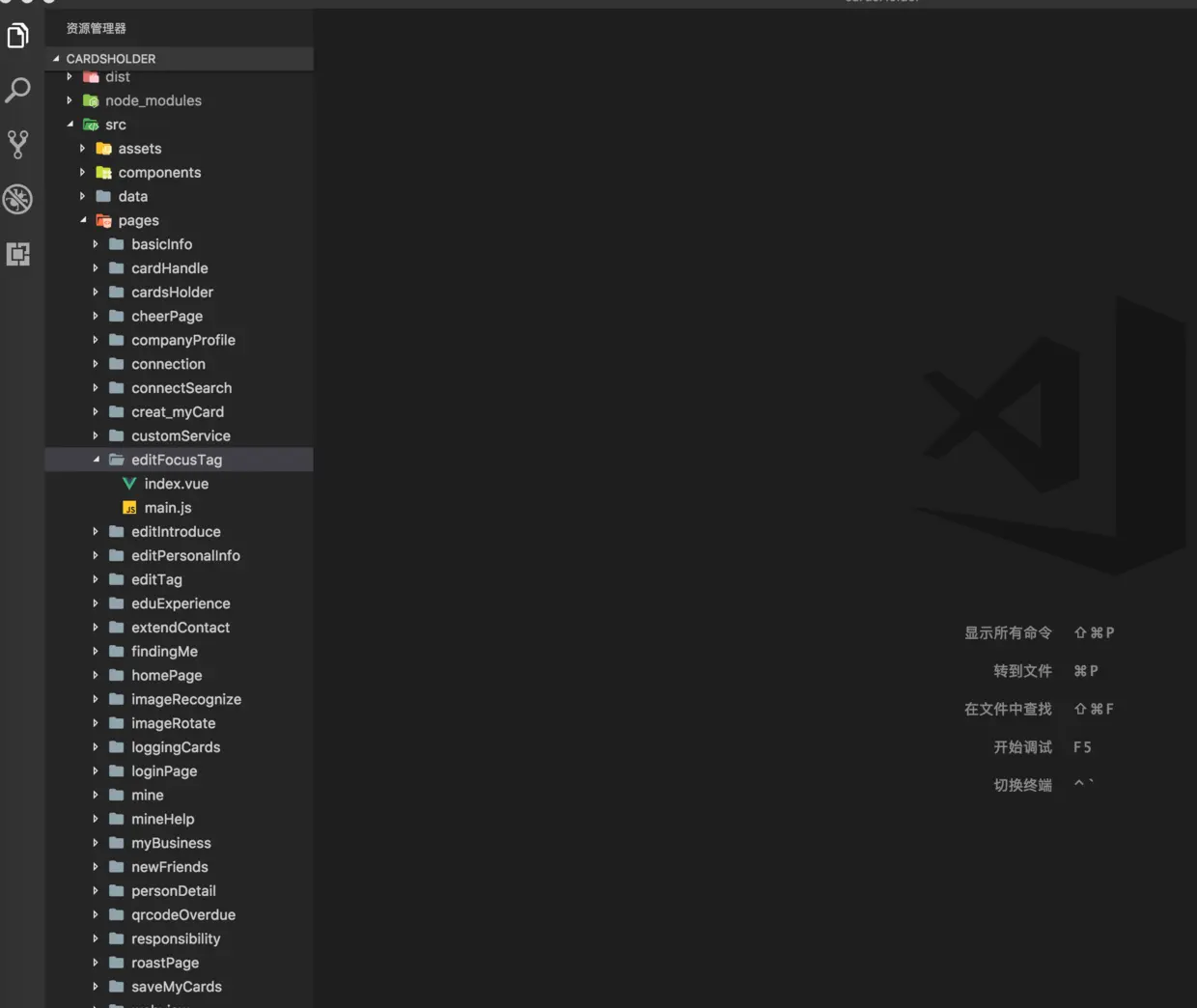Viewport: 1197px width, 1008px height.
Task: Expand the homePage folder arrow
Action: tap(96, 675)
